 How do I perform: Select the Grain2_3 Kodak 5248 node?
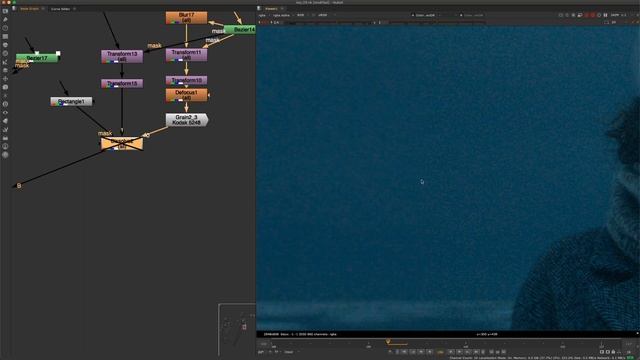pos(187,120)
